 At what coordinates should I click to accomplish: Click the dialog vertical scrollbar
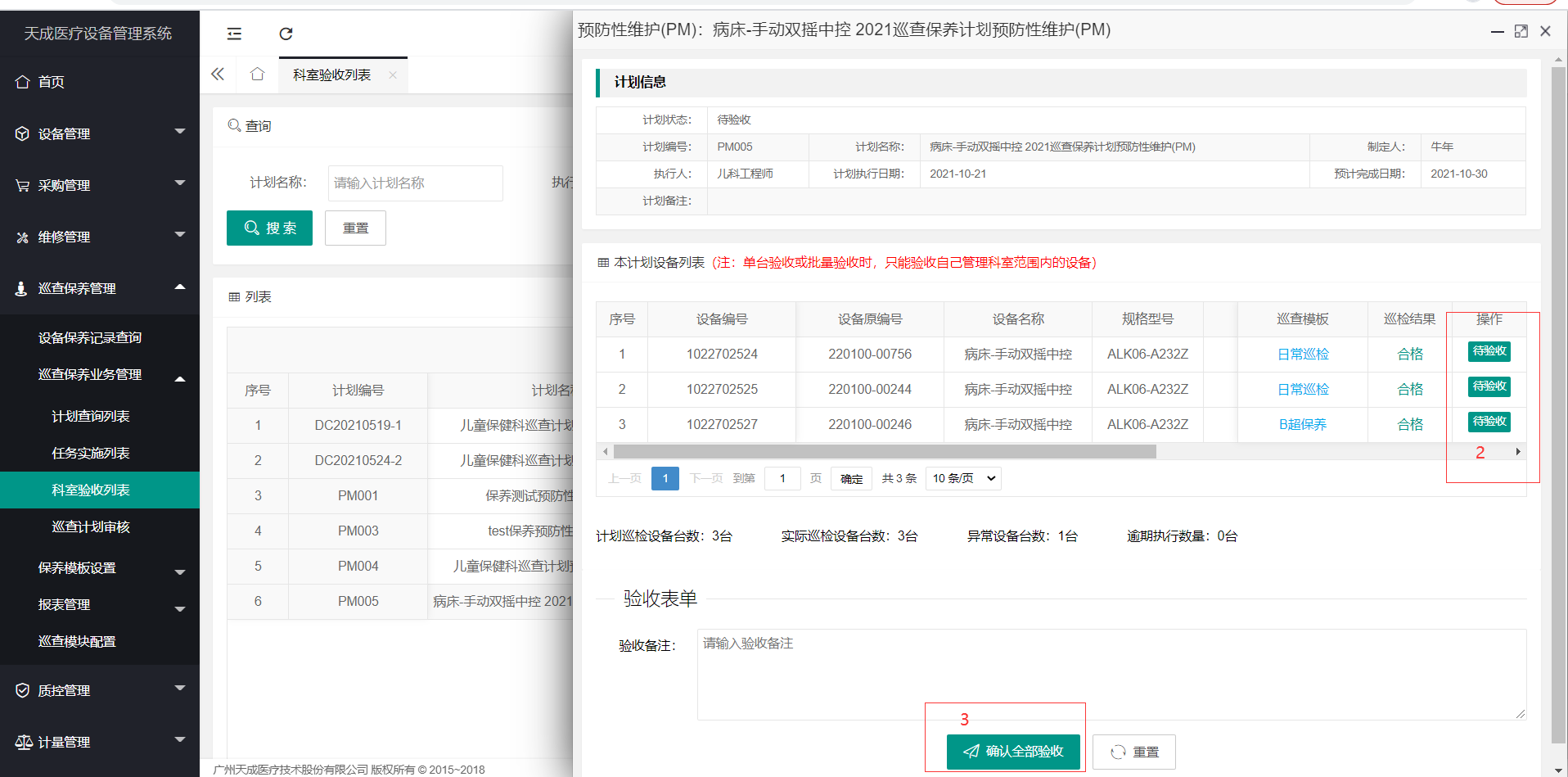click(1558, 405)
